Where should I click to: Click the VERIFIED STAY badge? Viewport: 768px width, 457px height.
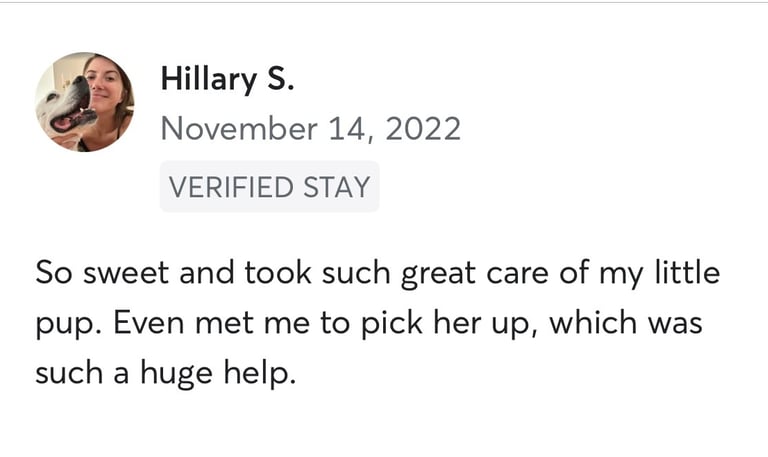(x=269, y=187)
